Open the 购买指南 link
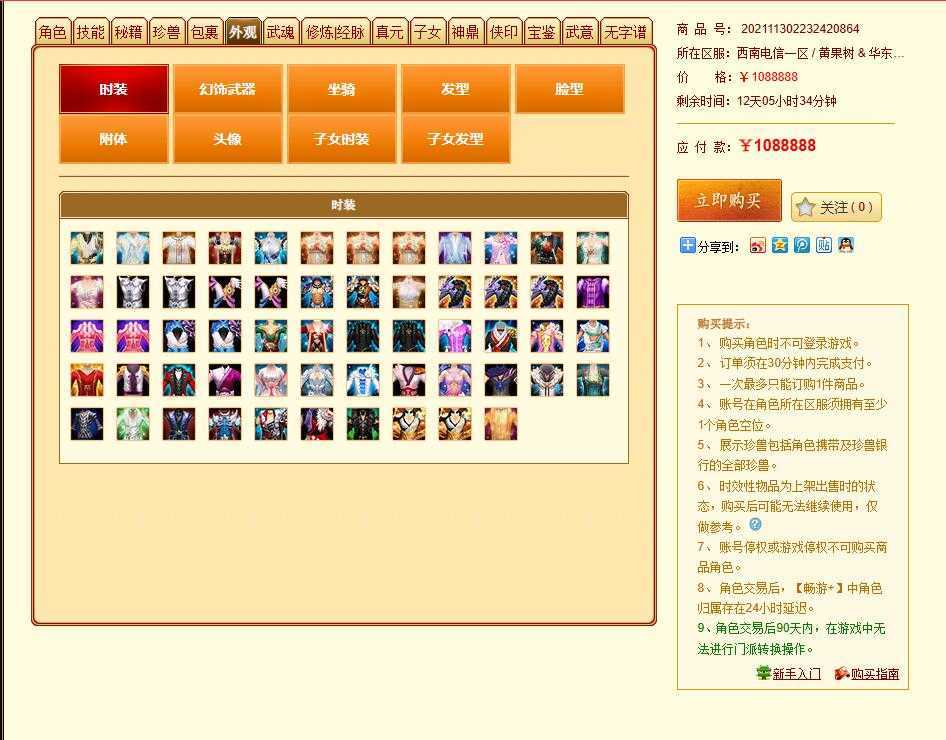This screenshot has width=946, height=740. point(875,674)
